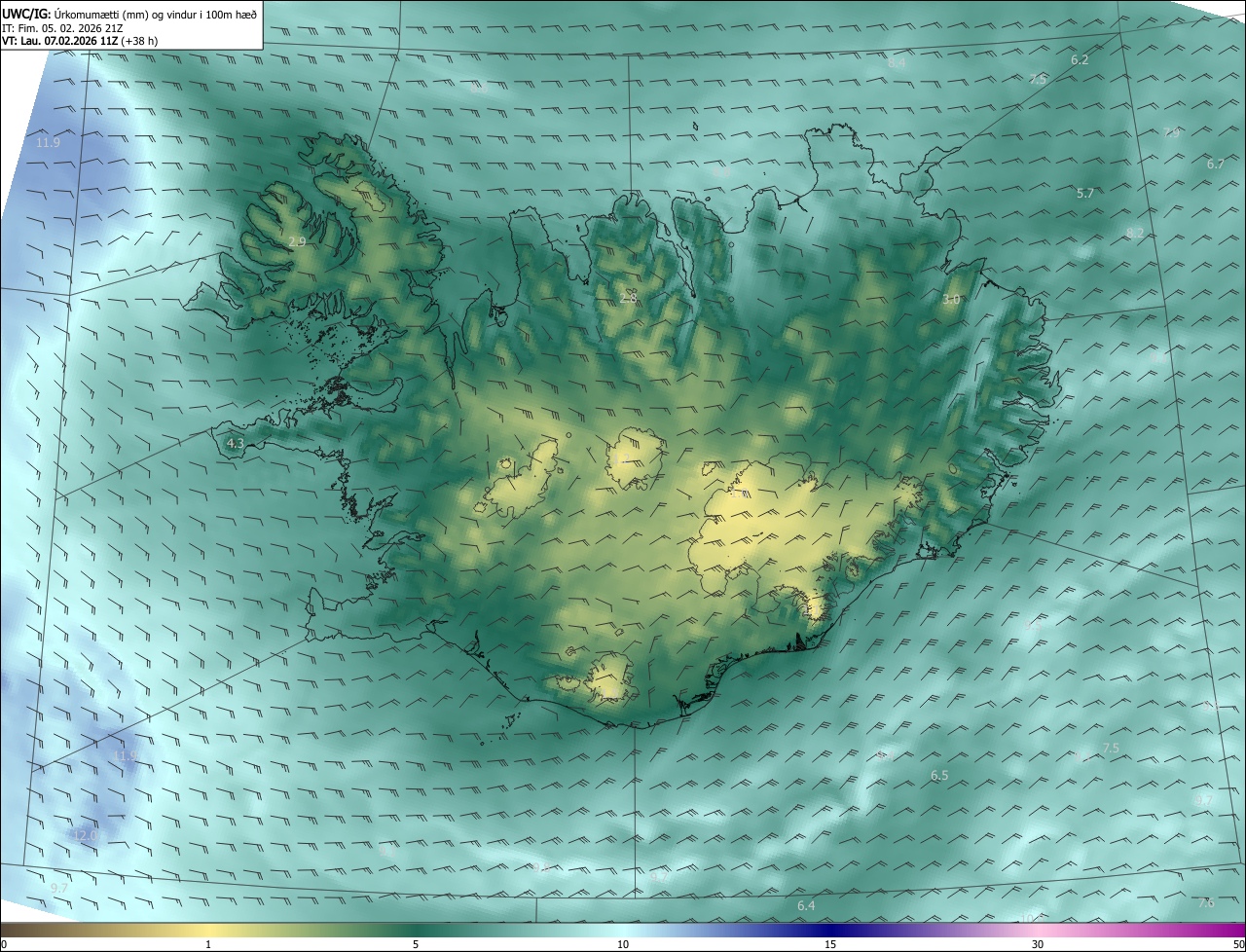Click the 5 tick on the color scale
This screenshot has height=952, width=1246.
tap(416, 944)
